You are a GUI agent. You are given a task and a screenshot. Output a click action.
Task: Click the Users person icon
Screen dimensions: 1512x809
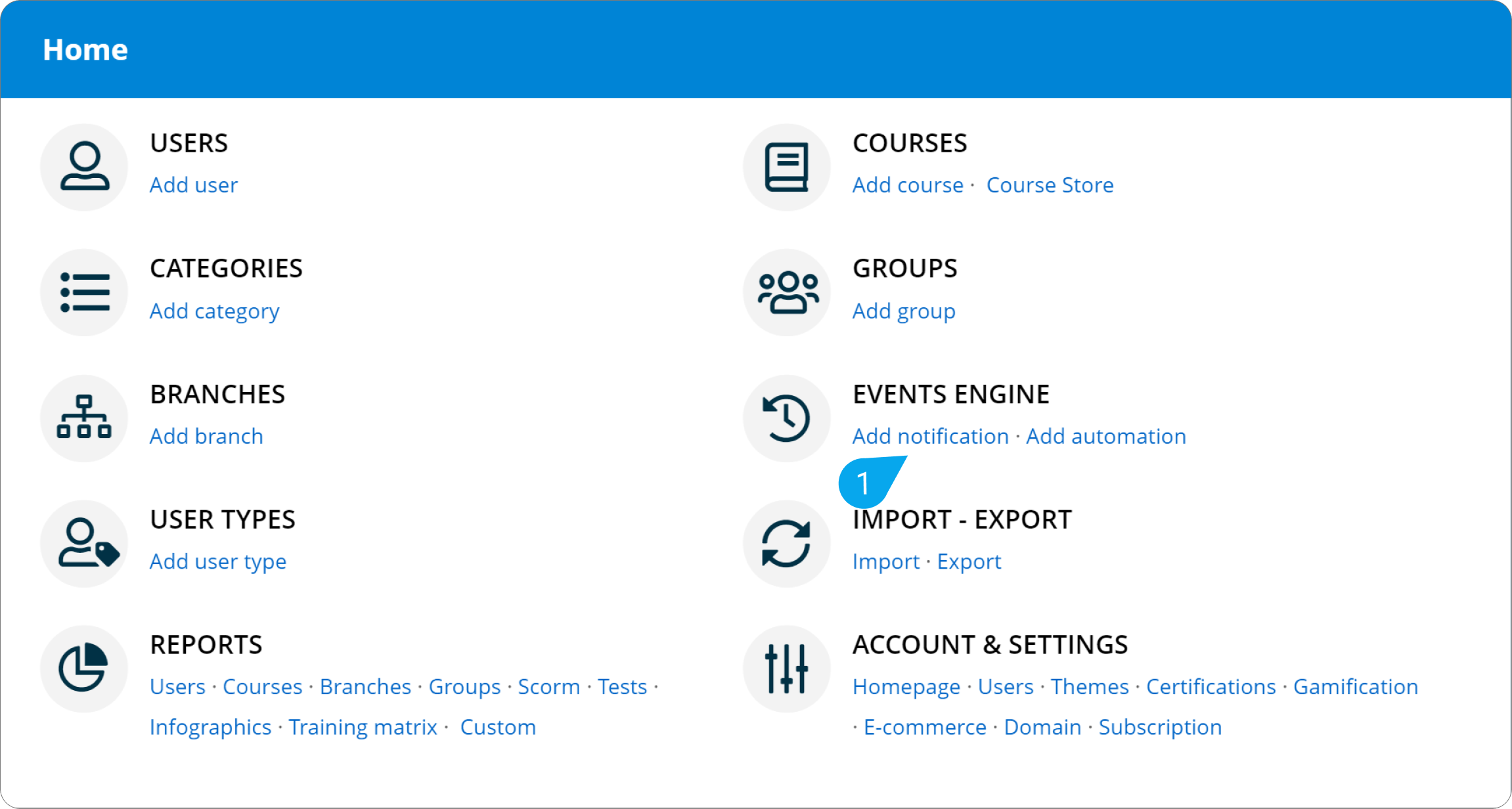[84, 167]
